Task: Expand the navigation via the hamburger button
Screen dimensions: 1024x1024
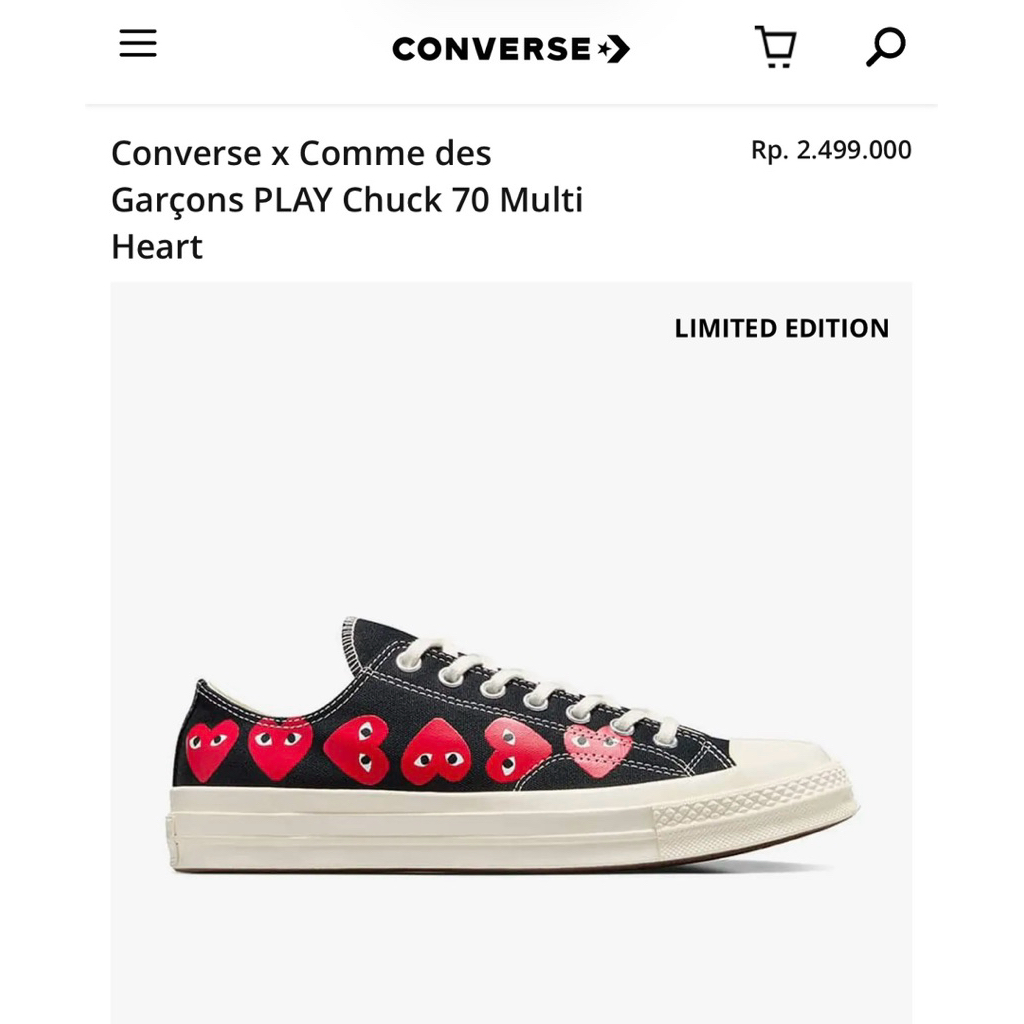Action: pyautogui.click(x=137, y=44)
